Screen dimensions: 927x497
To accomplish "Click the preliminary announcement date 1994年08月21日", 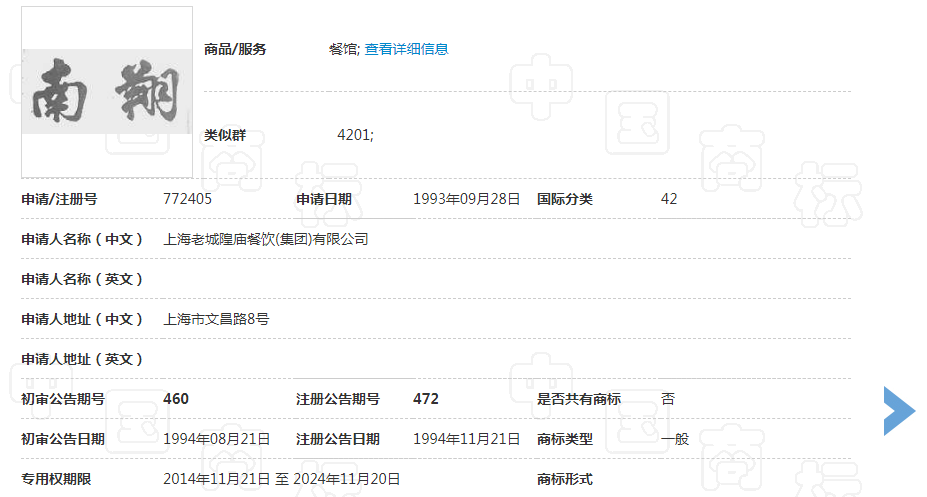I will 216,439.
